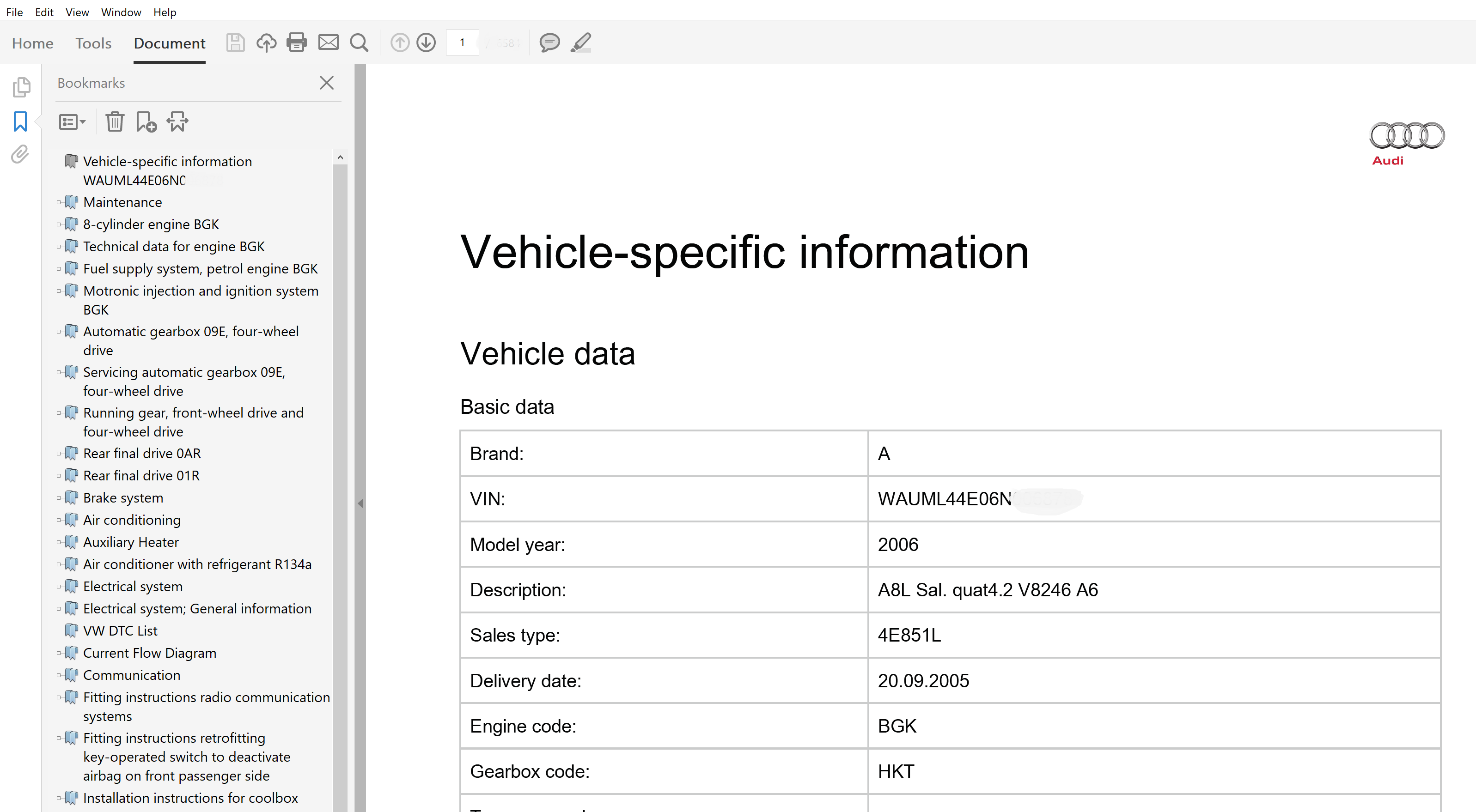Click the page number input field
The width and height of the screenshot is (1476, 812).
click(463, 43)
